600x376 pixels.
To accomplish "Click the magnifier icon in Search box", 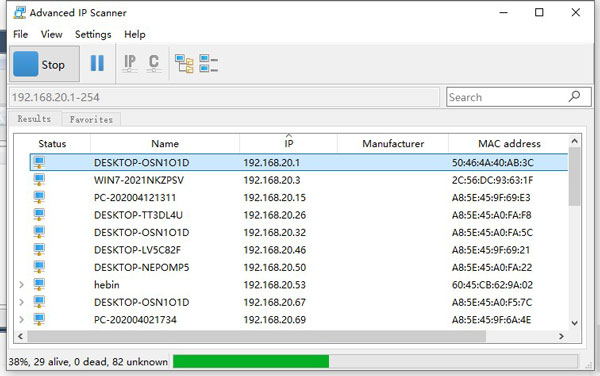I will tap(574, 96).
